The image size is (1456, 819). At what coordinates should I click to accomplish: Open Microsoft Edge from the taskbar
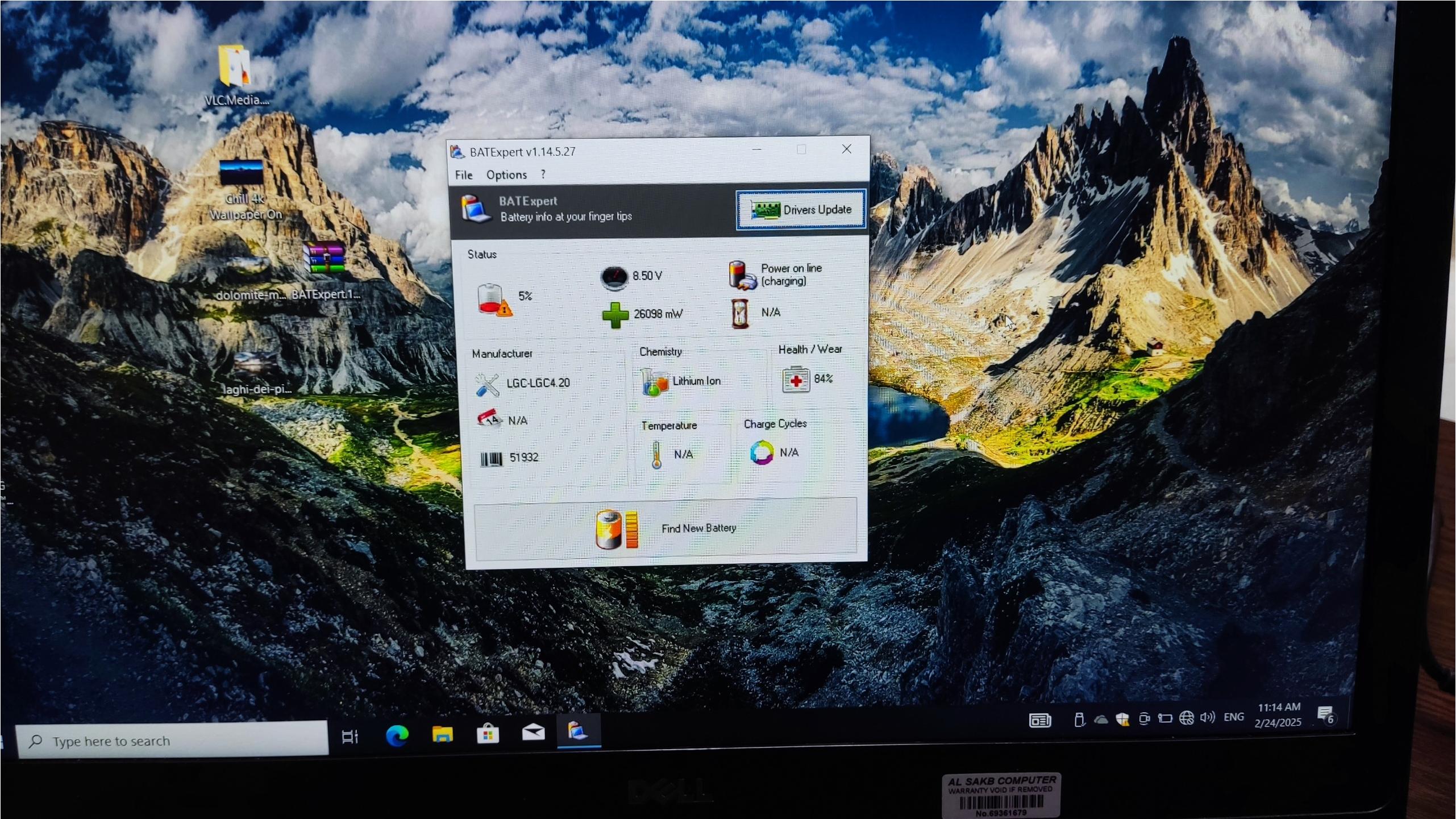[x=397, y=735]
